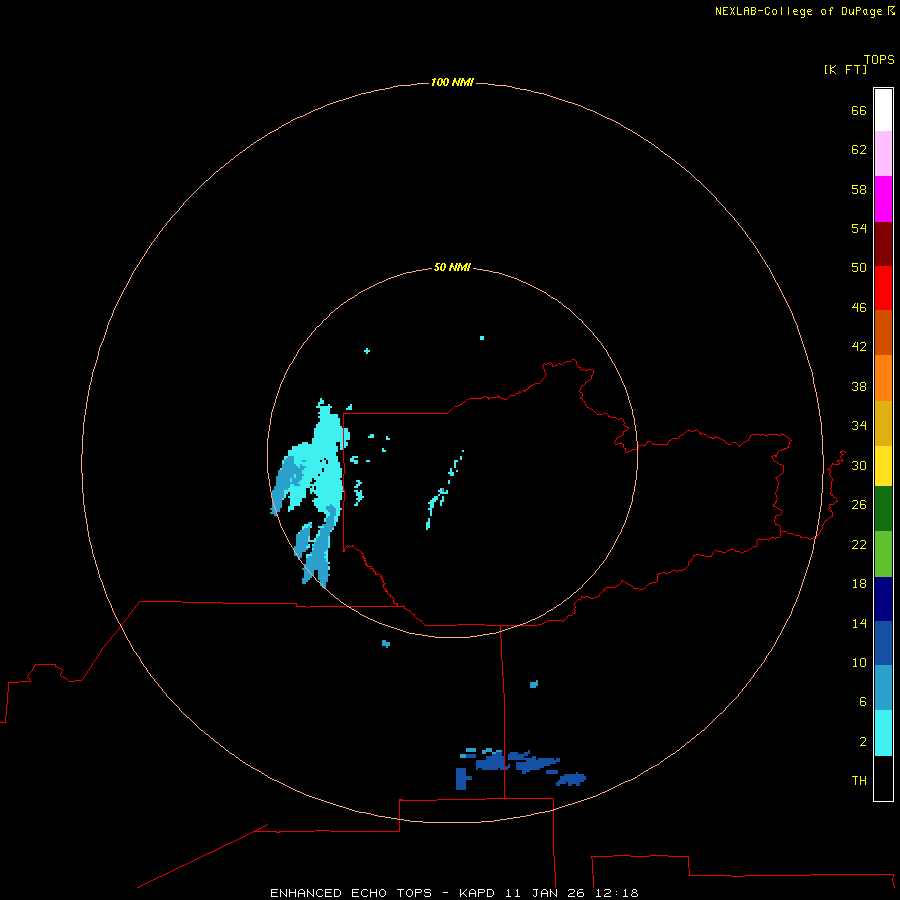
Task: Click the legend value 50
Action: 859,267
